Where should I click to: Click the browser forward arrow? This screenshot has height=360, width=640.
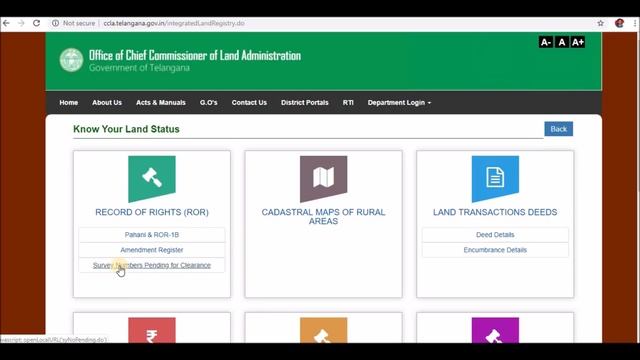(21, 23)
